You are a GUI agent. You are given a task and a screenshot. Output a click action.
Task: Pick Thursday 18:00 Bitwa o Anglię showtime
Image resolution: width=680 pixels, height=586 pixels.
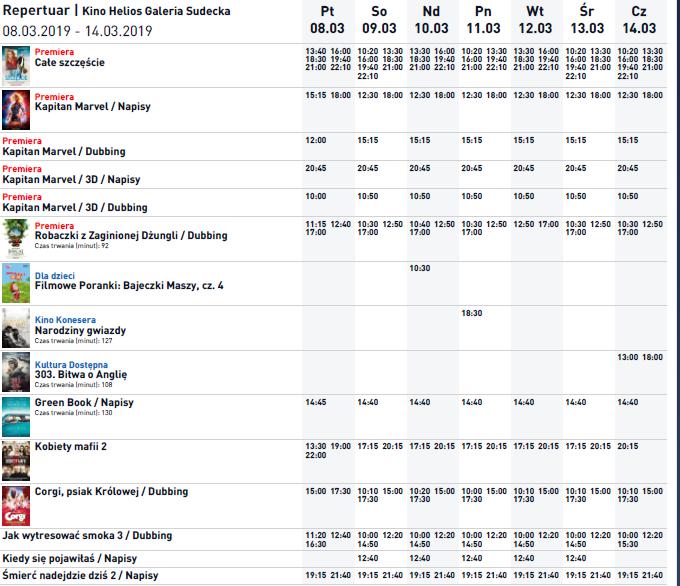coord(653,357)
